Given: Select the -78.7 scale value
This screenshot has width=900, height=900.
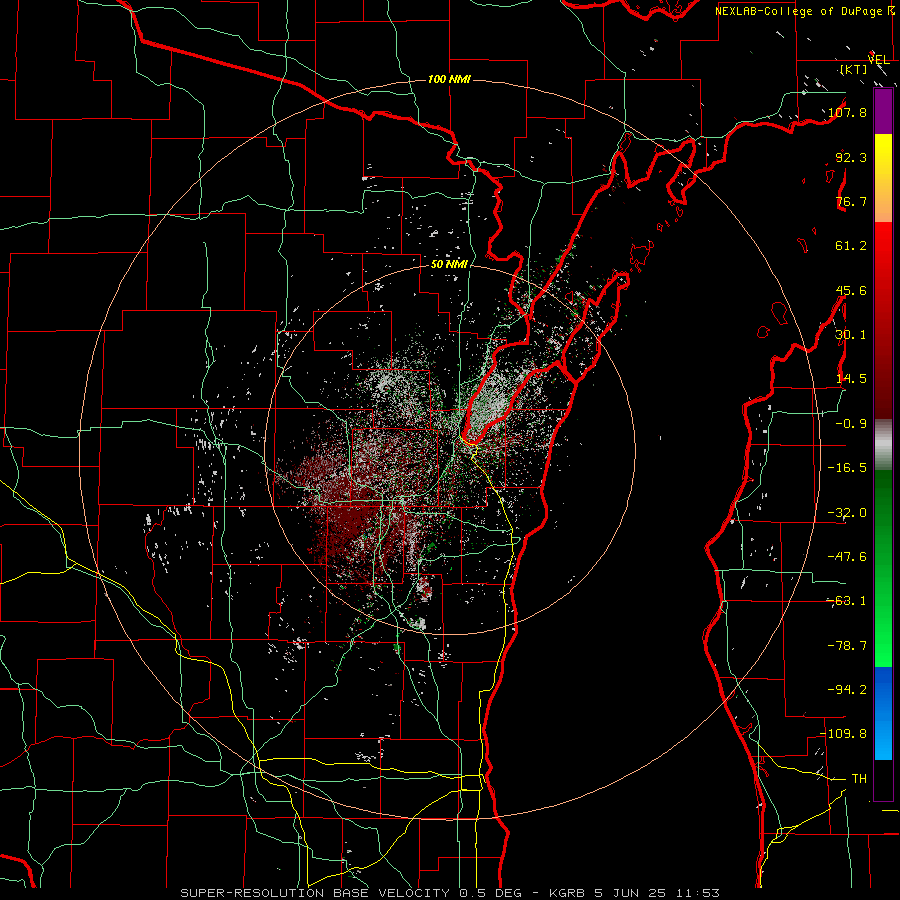Looking at the screenshot, I should coord(847,646).
